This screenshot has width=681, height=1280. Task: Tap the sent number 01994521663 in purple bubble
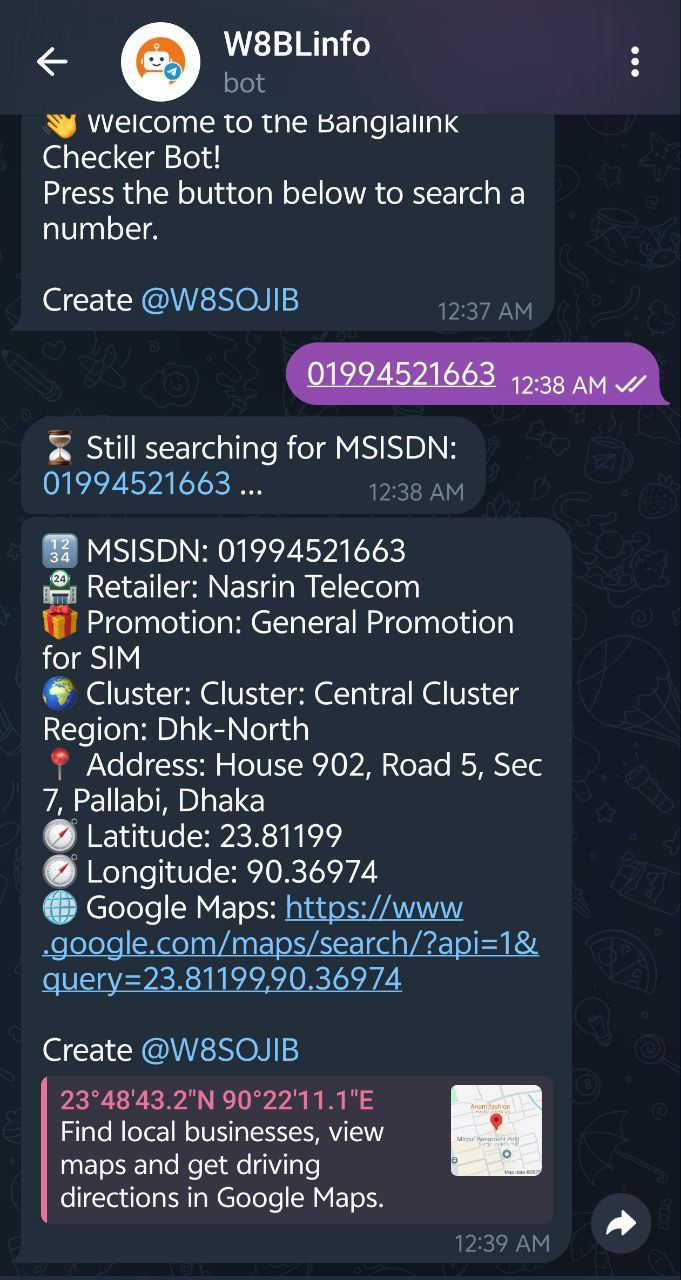pyautogui.click(x=401, y=373)
